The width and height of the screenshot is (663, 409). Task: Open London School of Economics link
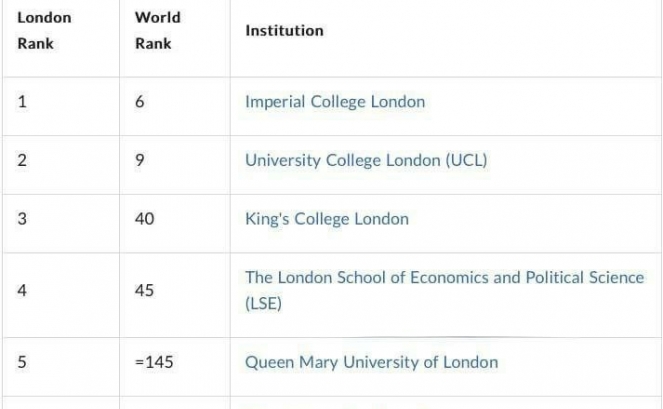coord(444,291)
